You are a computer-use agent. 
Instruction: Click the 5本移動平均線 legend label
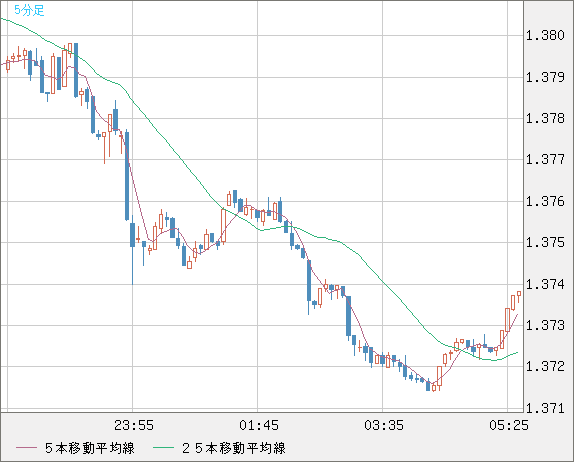click(90, 448)
